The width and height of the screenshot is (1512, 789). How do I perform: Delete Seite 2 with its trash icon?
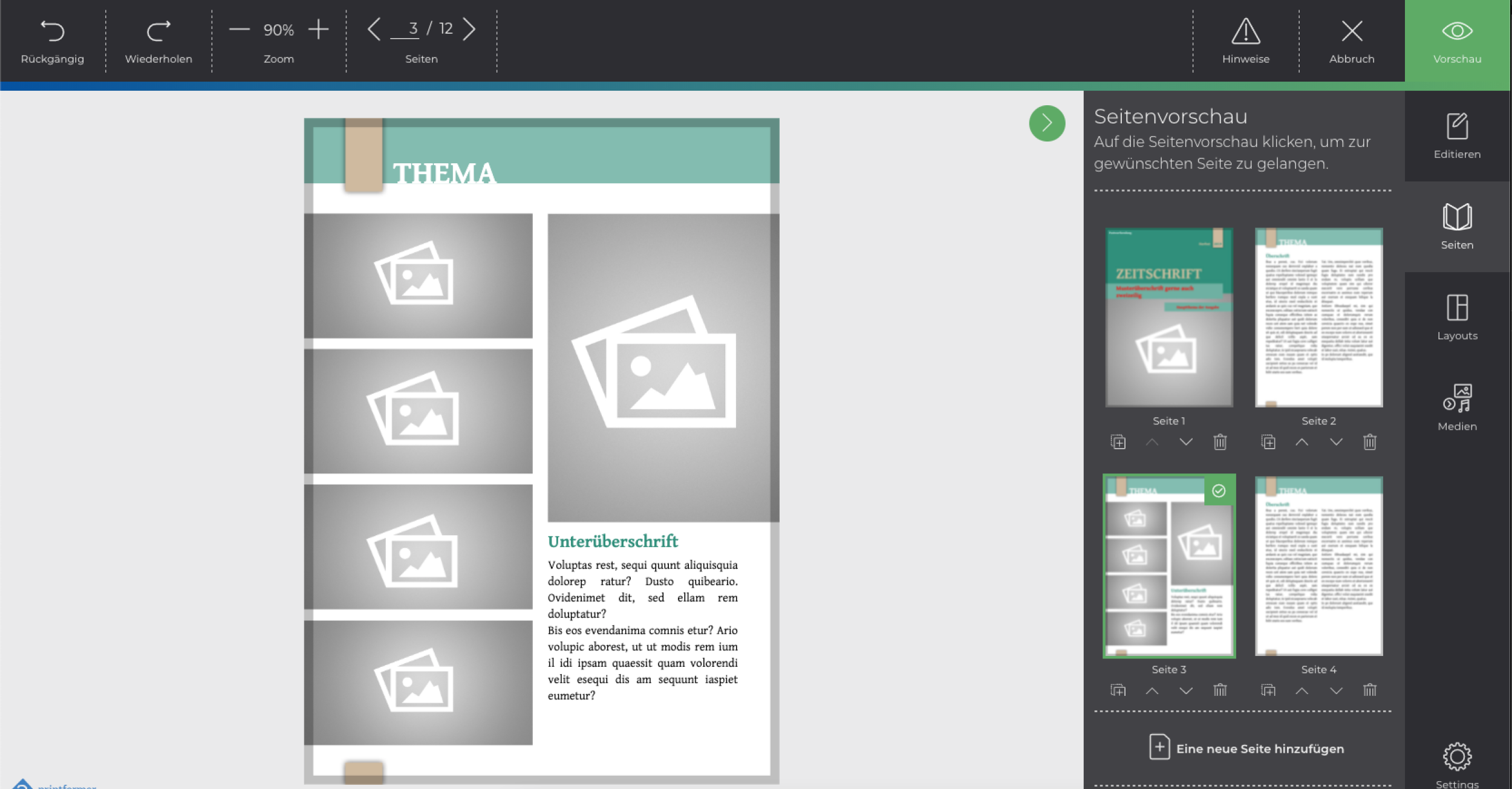[x=1370, y=442]
